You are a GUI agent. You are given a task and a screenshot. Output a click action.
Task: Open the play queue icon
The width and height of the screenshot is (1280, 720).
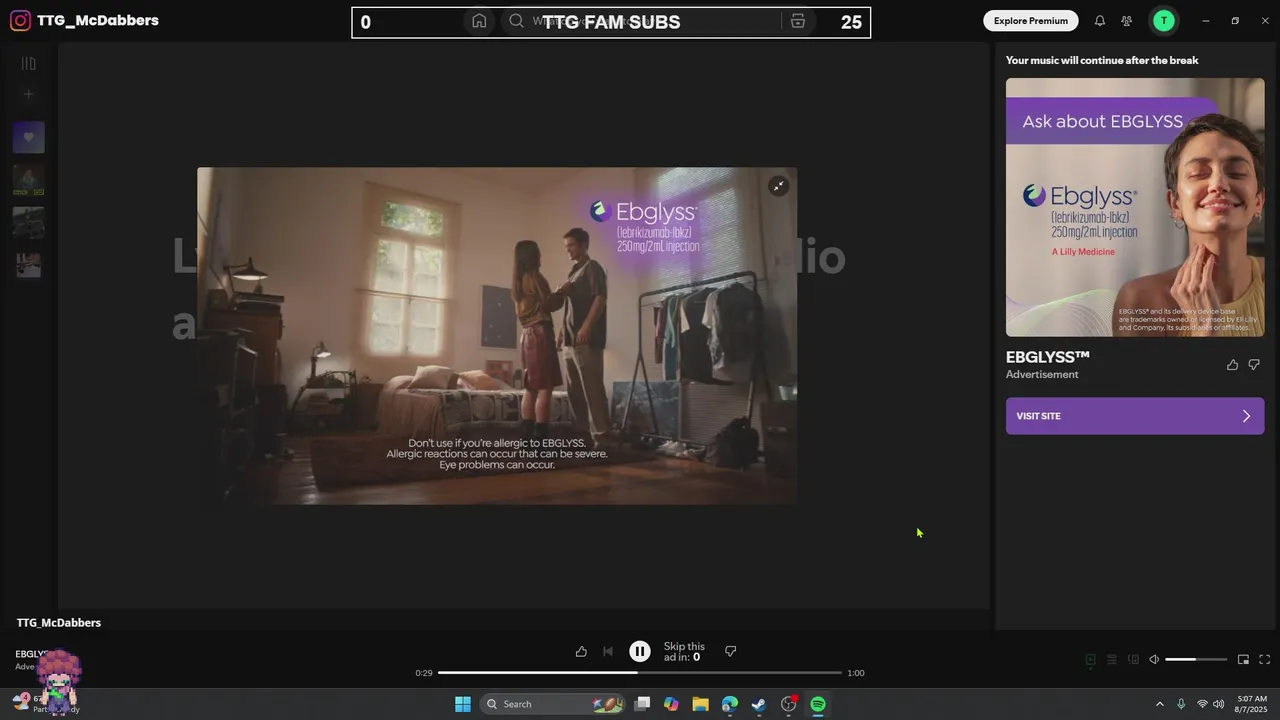point(1112,660)
